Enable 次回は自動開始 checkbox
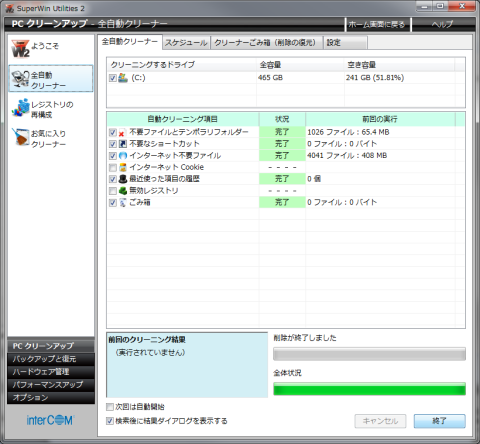 110,407
